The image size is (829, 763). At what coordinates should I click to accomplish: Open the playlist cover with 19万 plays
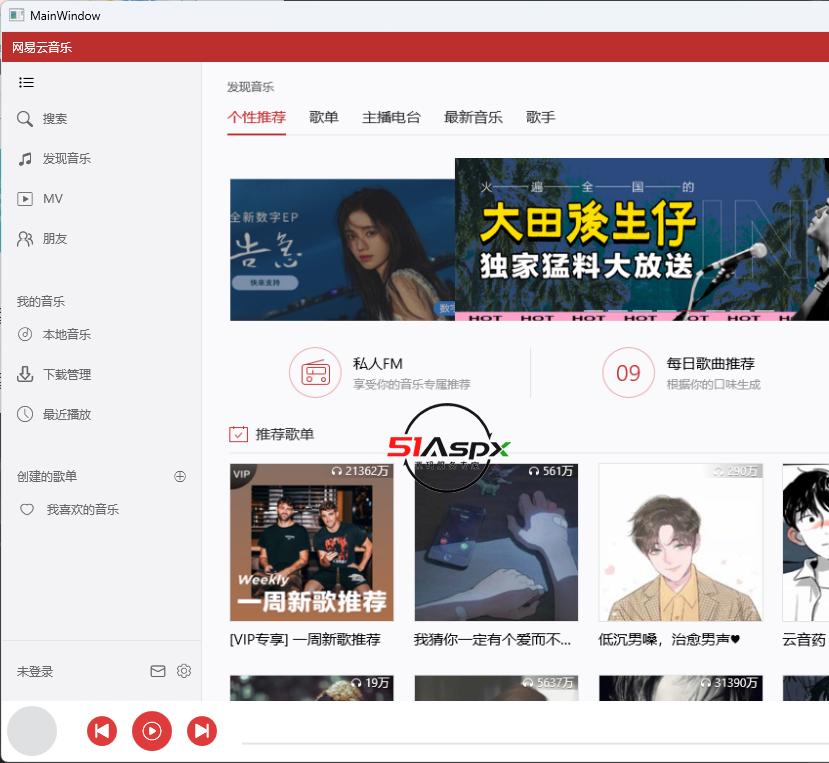point(311,688)
